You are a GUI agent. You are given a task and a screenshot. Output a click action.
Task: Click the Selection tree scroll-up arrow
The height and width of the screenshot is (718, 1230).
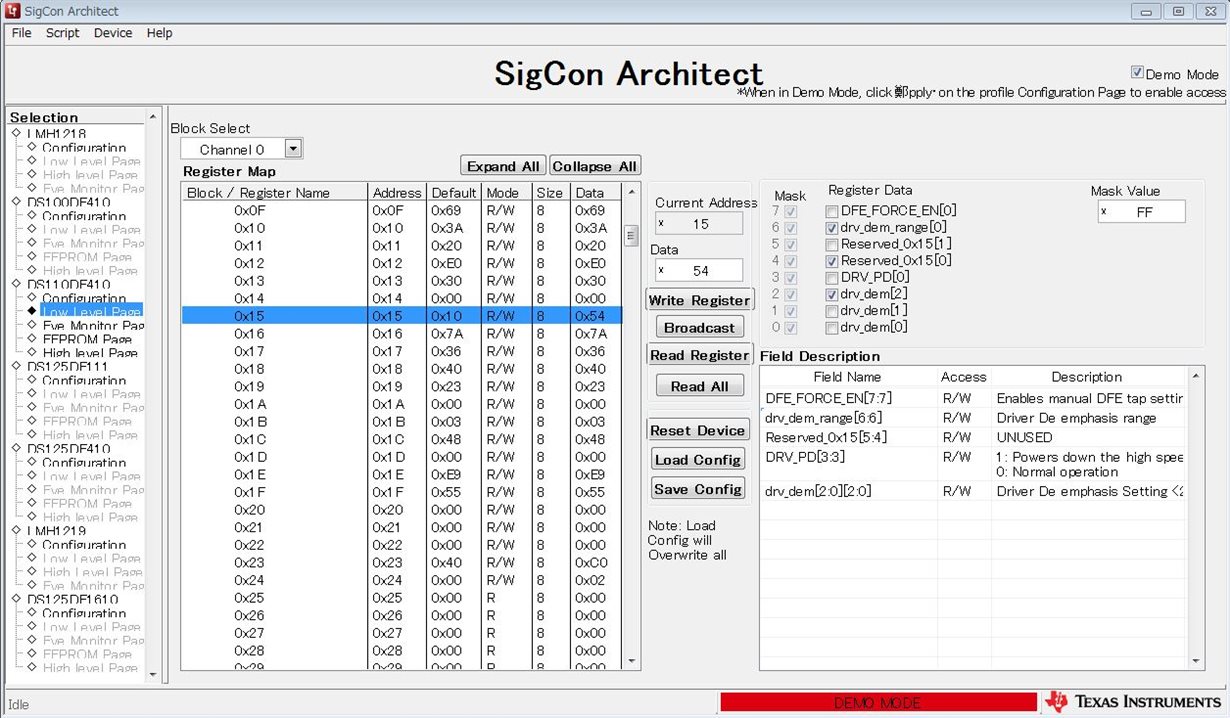tap(153, 116)
